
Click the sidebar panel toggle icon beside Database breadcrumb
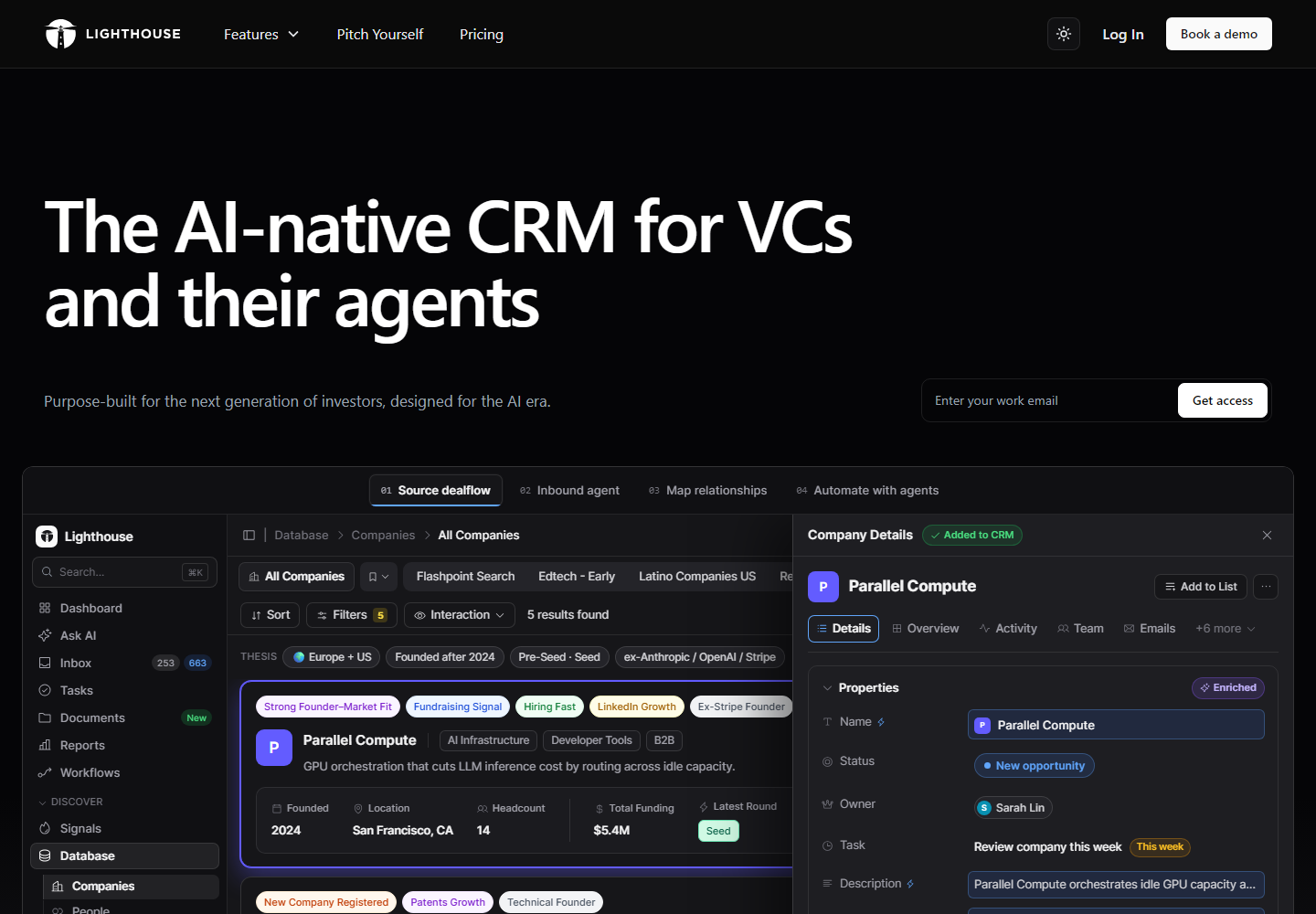pyautogui.click(x=249, y=535)
